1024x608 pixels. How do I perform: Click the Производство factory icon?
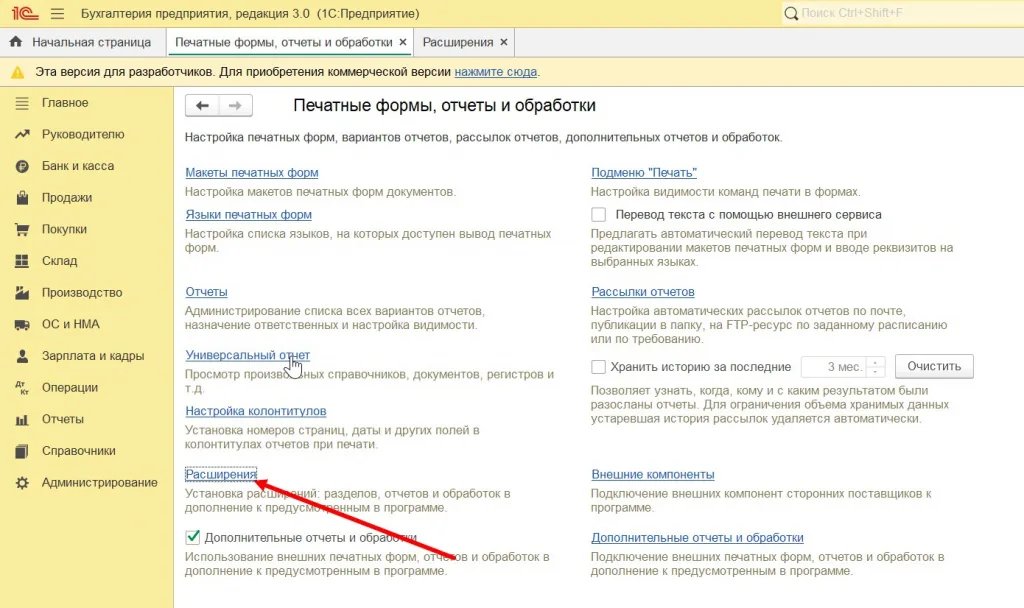(22, 293)
